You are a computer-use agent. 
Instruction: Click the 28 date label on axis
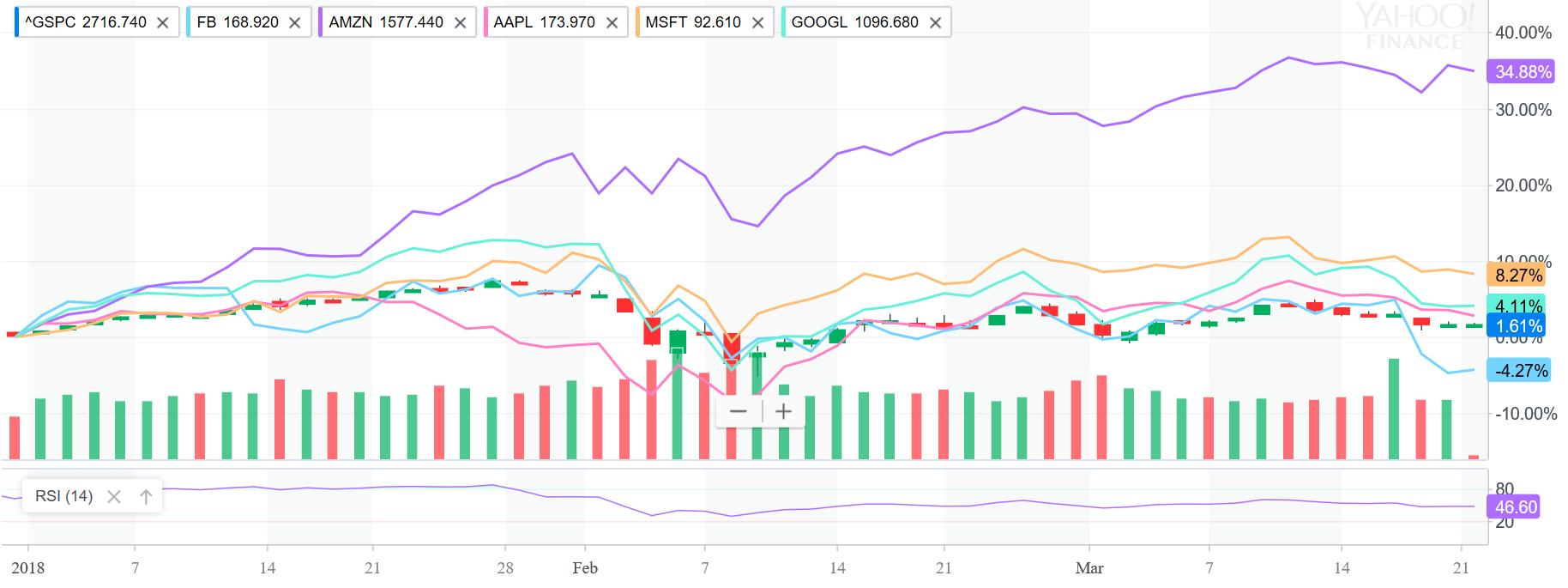505,567
